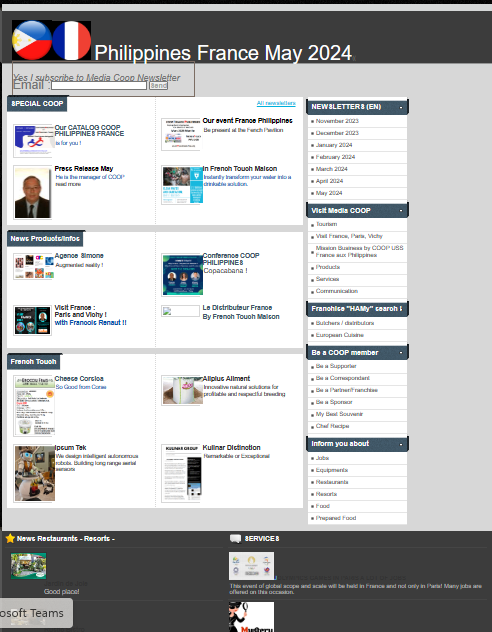
Task: Open Microsoft Teams from the taskbar tooltip
Action: coord(36,613)
